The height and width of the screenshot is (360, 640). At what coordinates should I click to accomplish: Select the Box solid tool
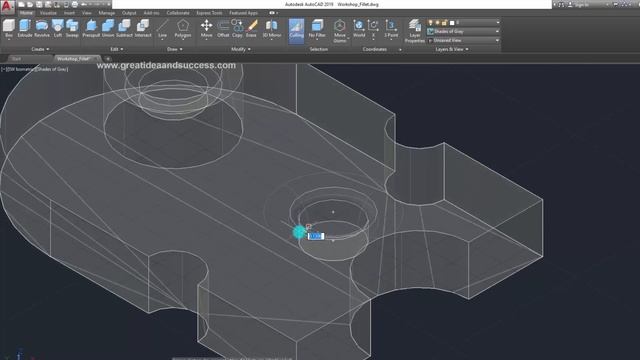pyautogui.click(x=9, y=28)
